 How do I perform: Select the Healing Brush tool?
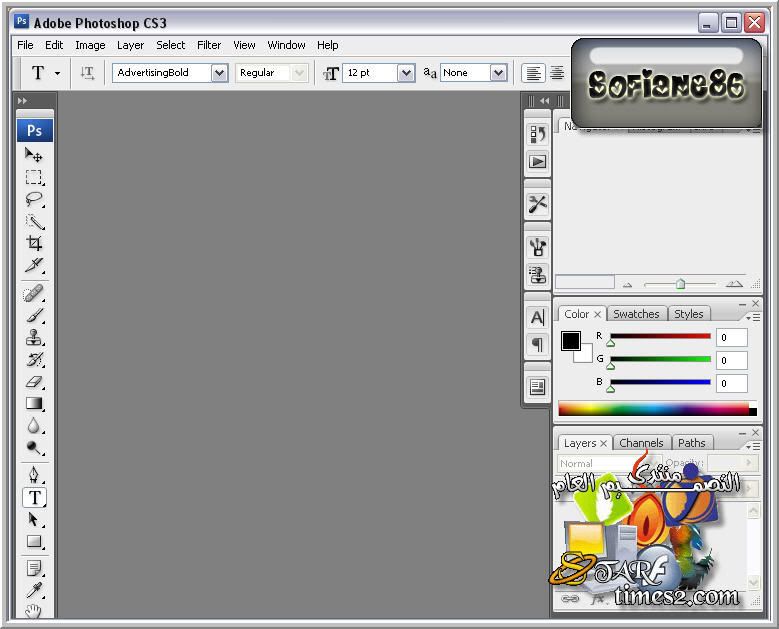click(x=34, y=293)
